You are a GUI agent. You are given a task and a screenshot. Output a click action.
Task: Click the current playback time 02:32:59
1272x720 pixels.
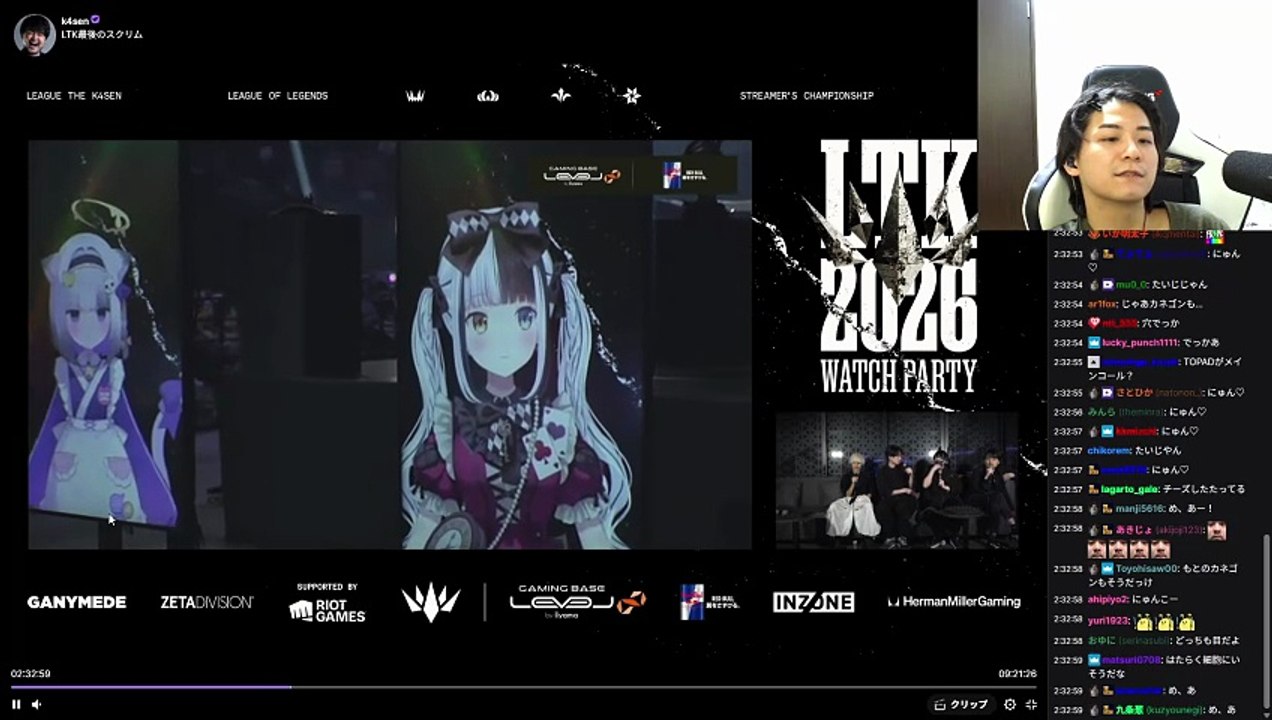pos(31,673)
